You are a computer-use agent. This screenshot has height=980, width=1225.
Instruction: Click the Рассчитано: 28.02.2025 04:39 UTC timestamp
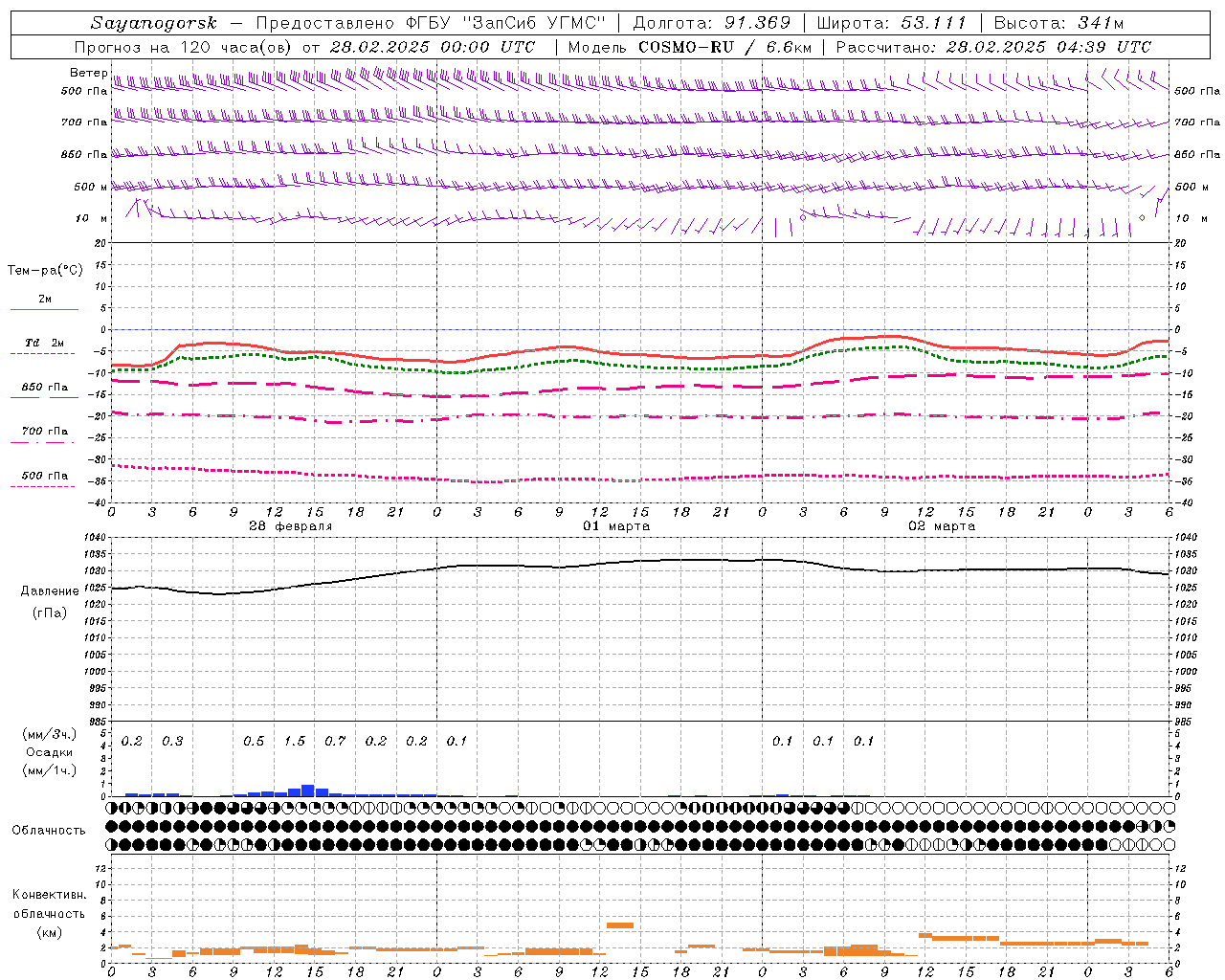pyautogui.click(x=993, y=47)
